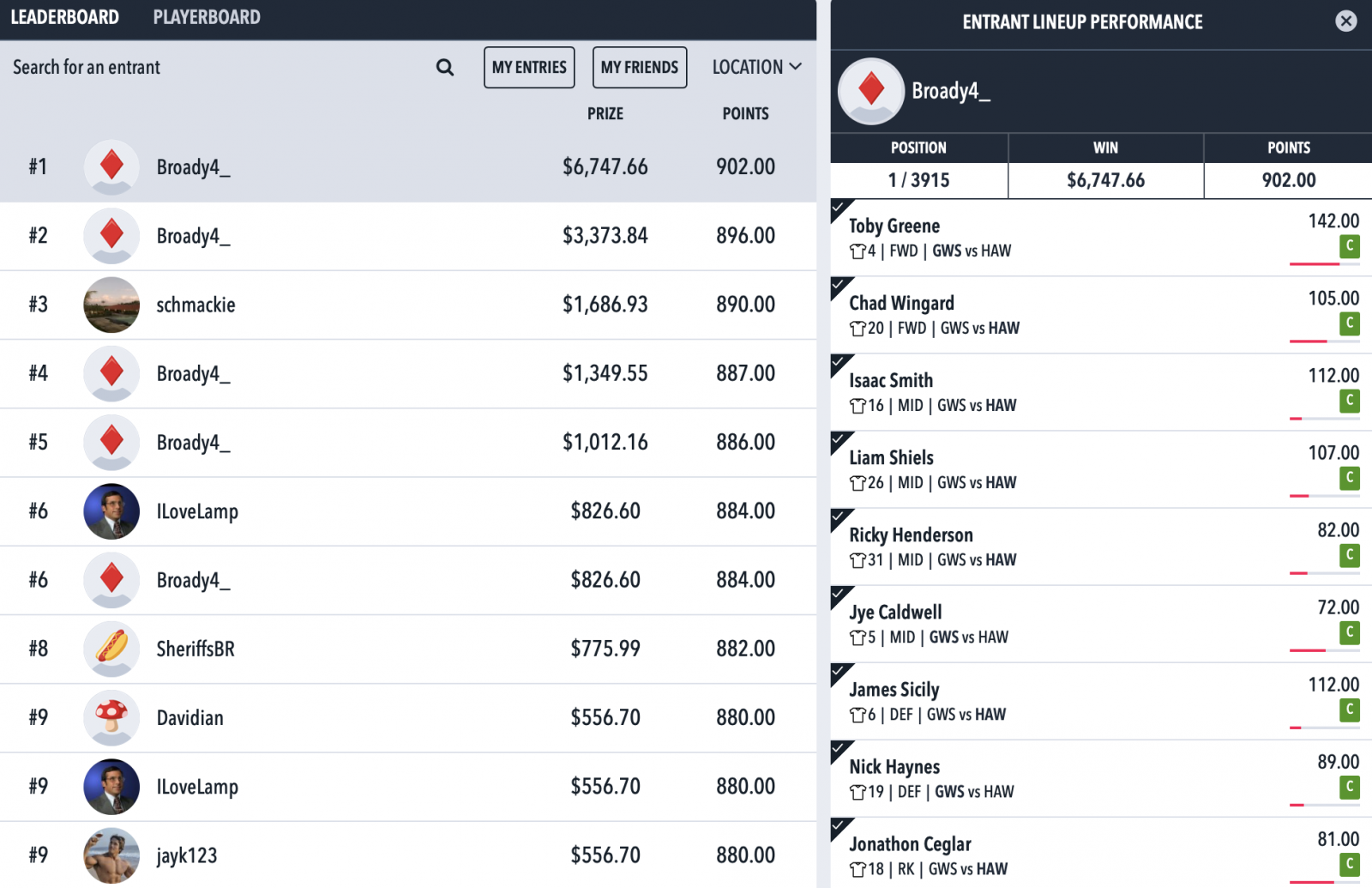This screenshot has height=888, width=1372.
Task: Toggle the checkmark corner on Jonathon Ceglar
Action: tap(839, 825)
